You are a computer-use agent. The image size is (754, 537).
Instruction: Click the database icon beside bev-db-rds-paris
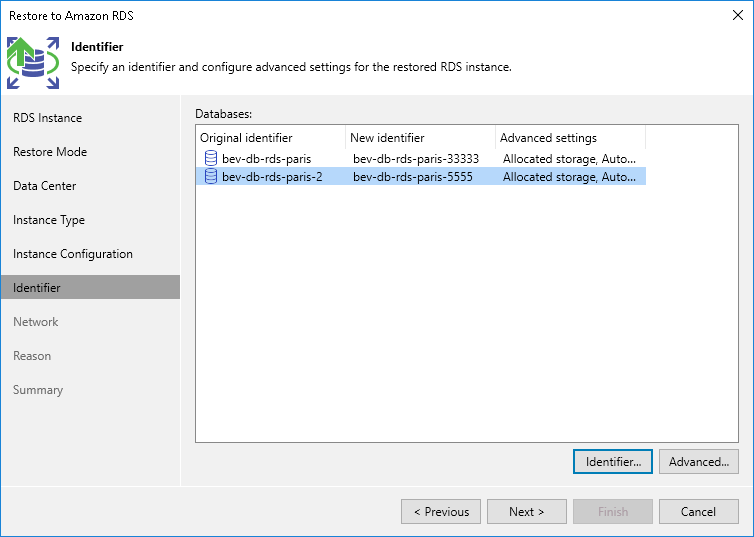[x=210, y=158]
